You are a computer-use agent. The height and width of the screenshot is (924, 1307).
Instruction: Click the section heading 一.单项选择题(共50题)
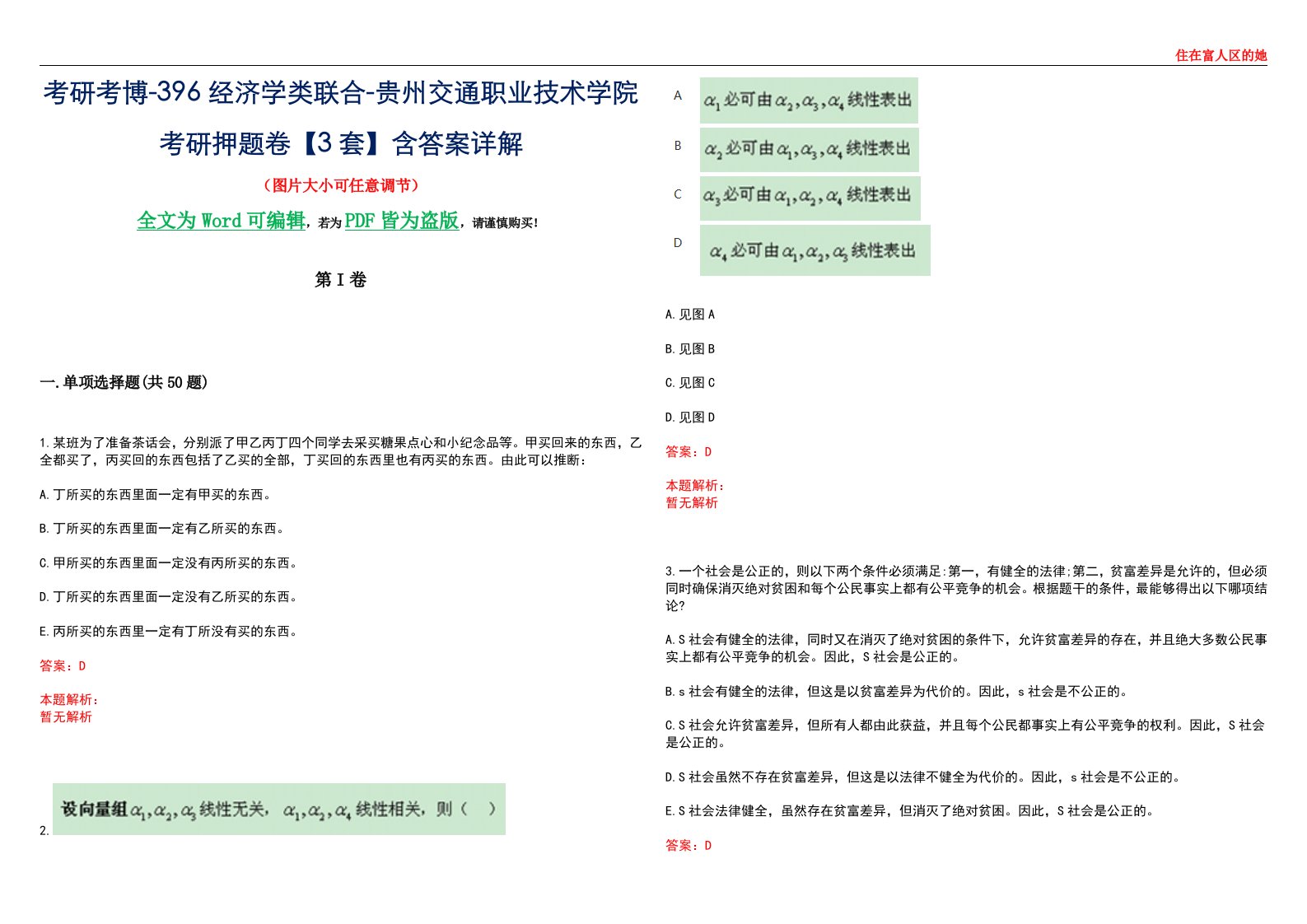coord(124,382)
